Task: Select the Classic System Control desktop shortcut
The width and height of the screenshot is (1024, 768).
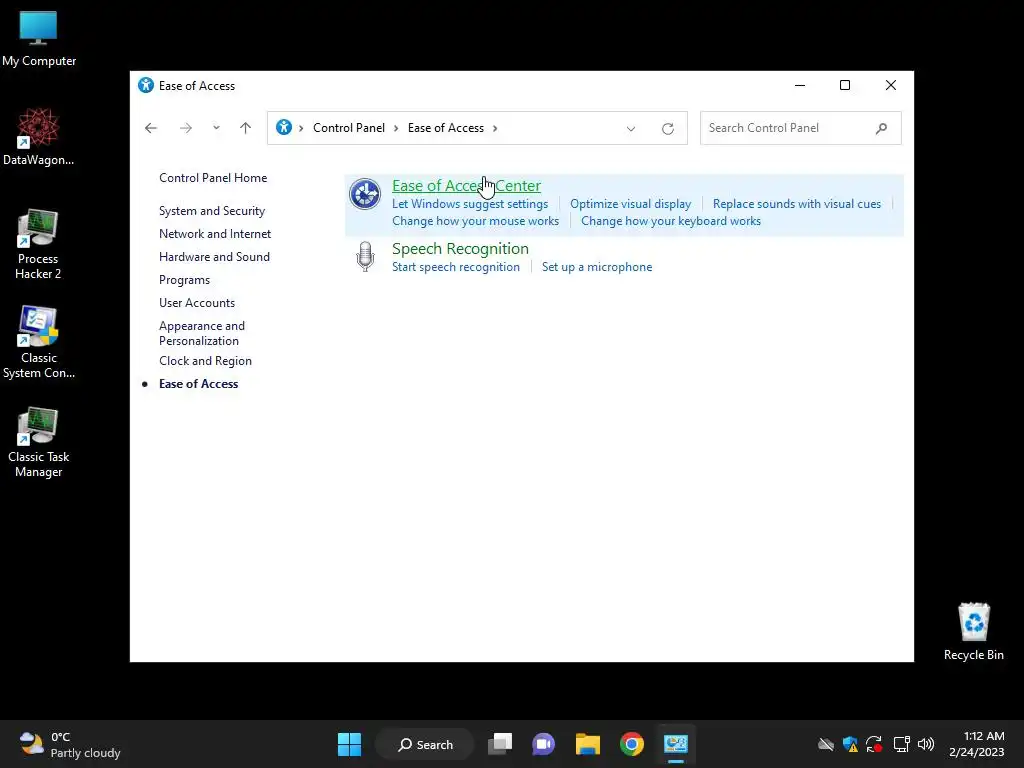Action: pos(39,343)
